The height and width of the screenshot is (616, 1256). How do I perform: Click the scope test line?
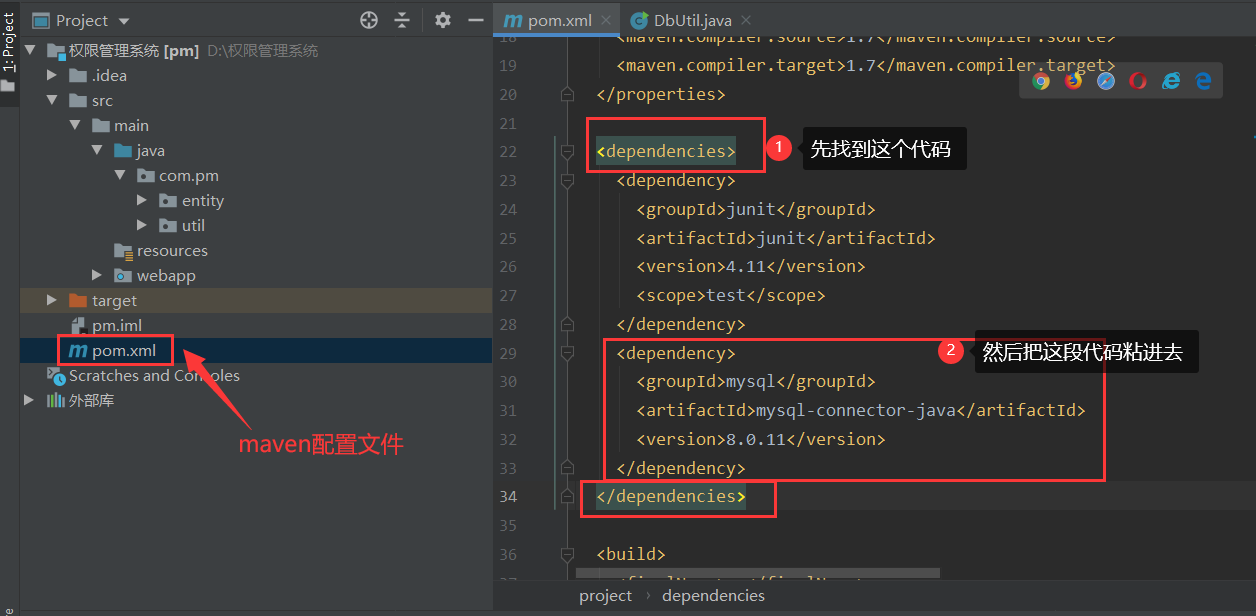[731, 295]
